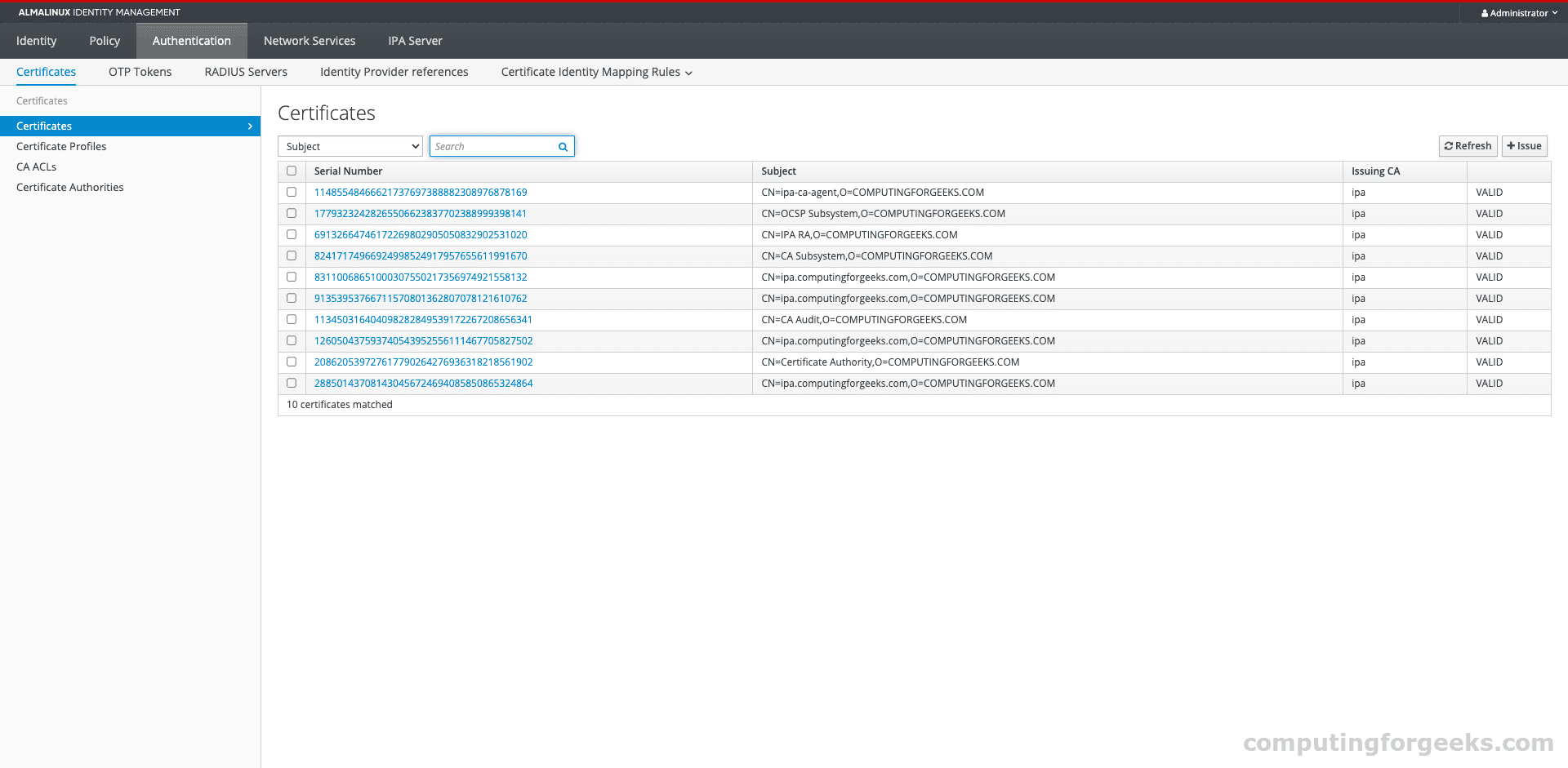The image size is (1568, 768).
Task: Check the checkbox next to CN=CA Audit certificate
Action: point(292,319)
